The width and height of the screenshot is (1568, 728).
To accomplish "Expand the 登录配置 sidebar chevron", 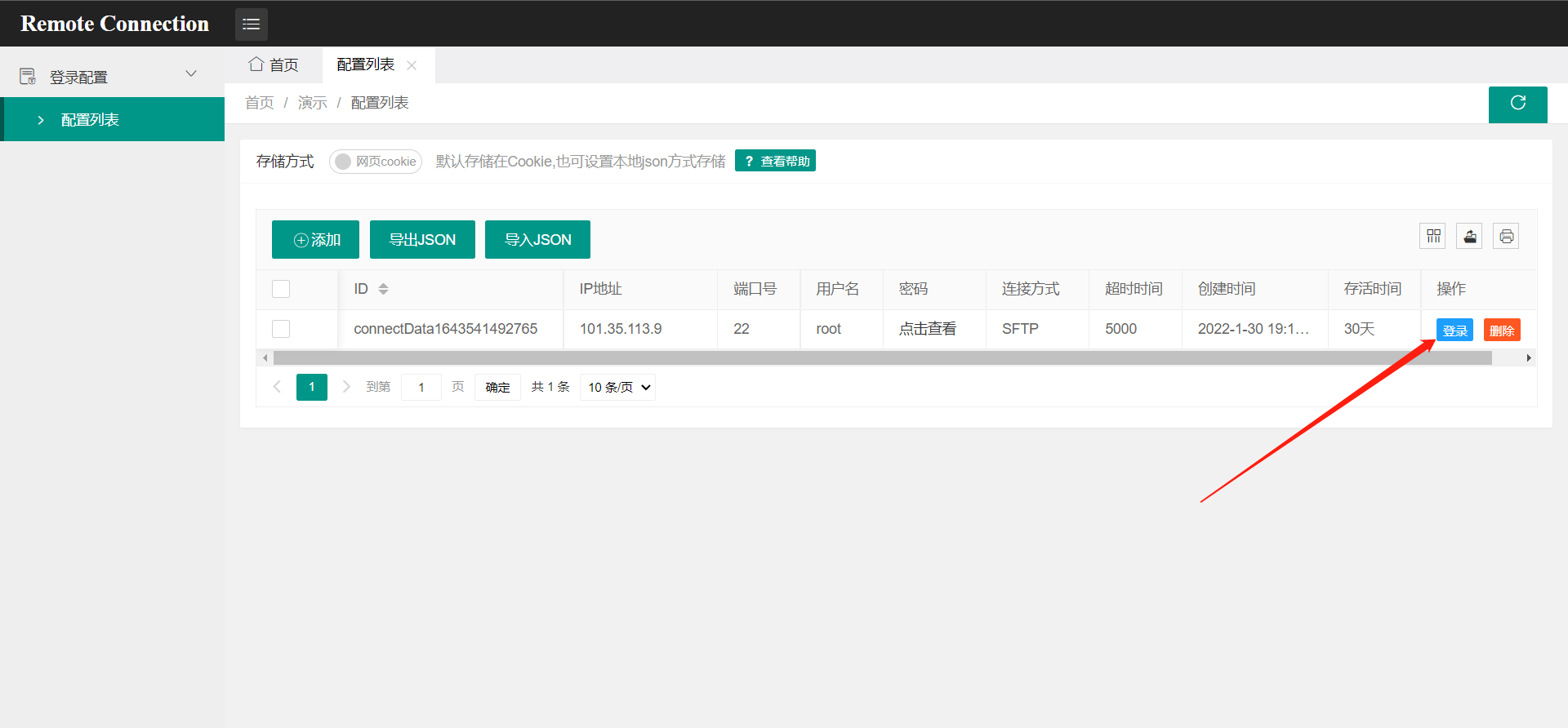I will click(x=191, y=73).
